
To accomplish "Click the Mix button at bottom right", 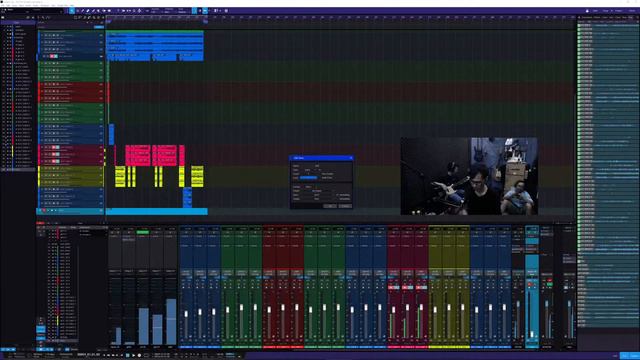I will (x=624, y=356).
